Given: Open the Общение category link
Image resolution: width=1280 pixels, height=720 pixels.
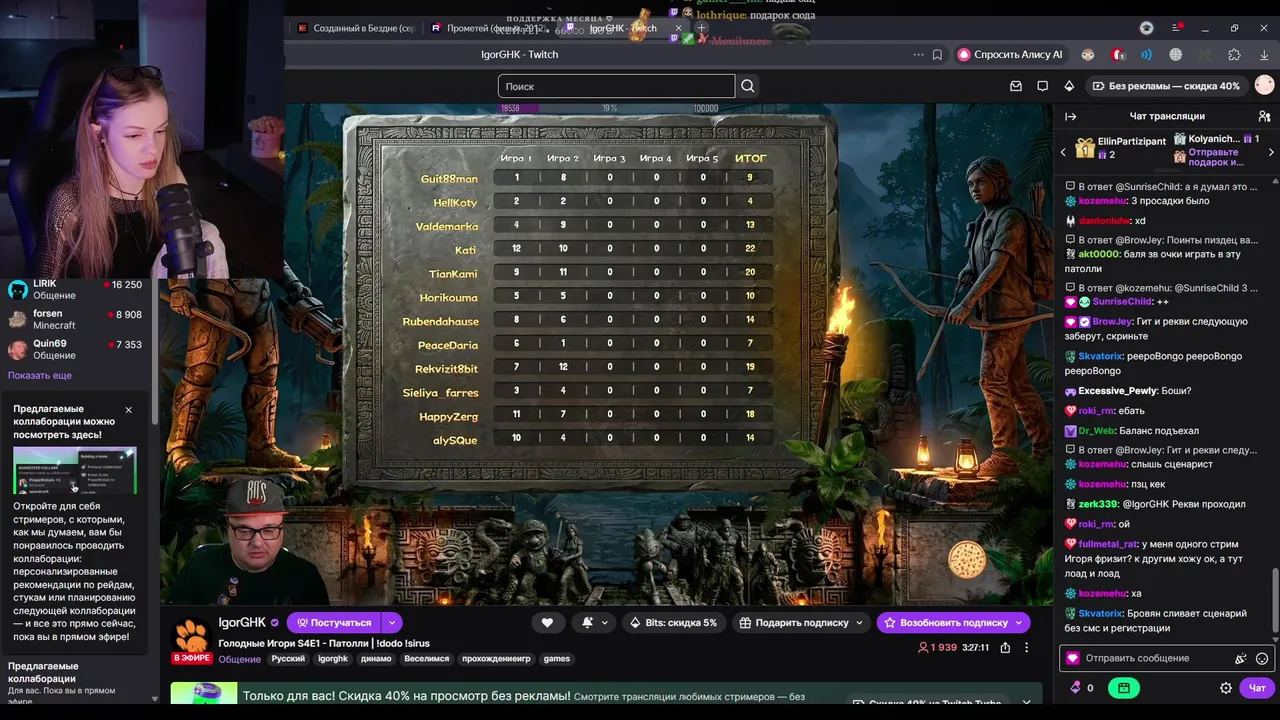Looking at the screenshot, I should click(x=240, y=659).
